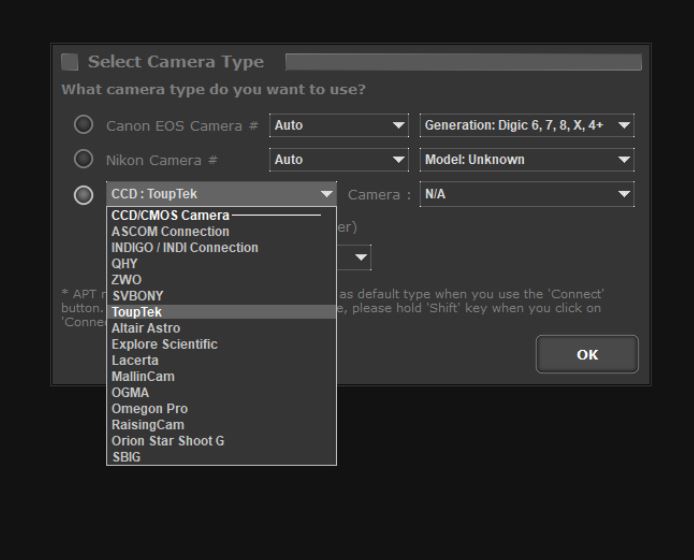
Task: Select the CCD camera radio button
Action: [83, 195]
